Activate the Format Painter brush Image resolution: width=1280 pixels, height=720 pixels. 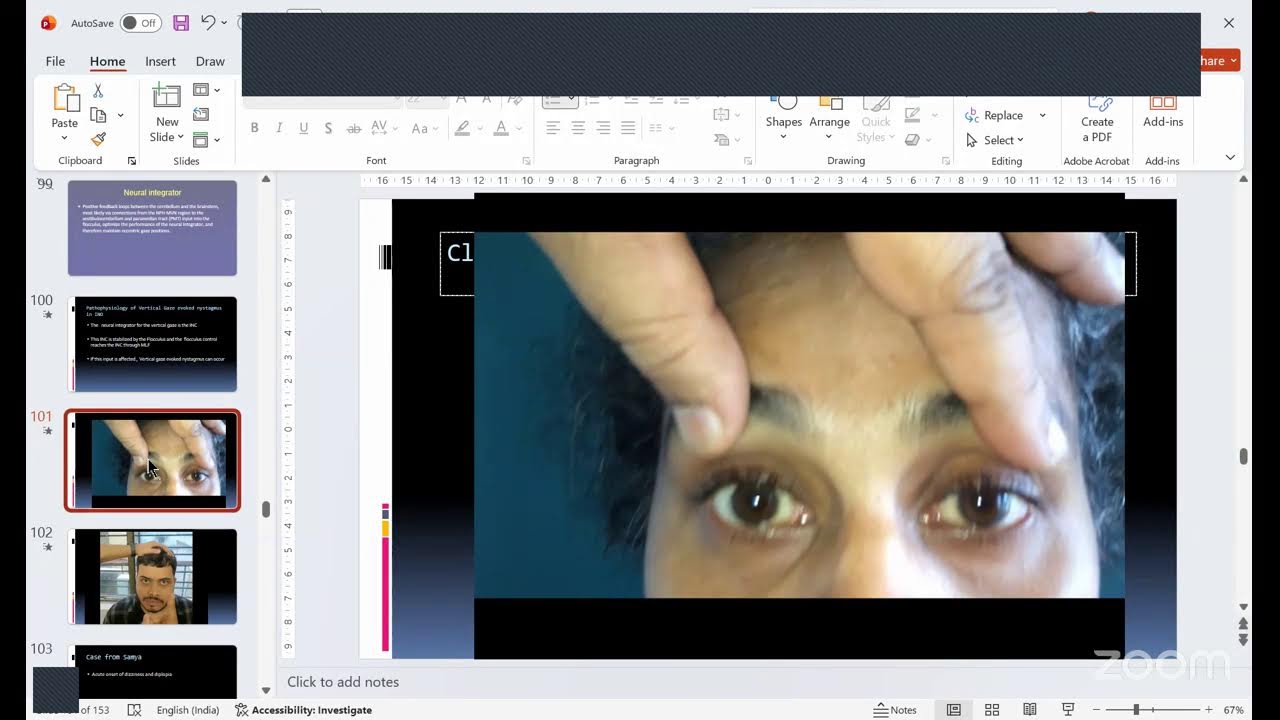tap(98, 139)
